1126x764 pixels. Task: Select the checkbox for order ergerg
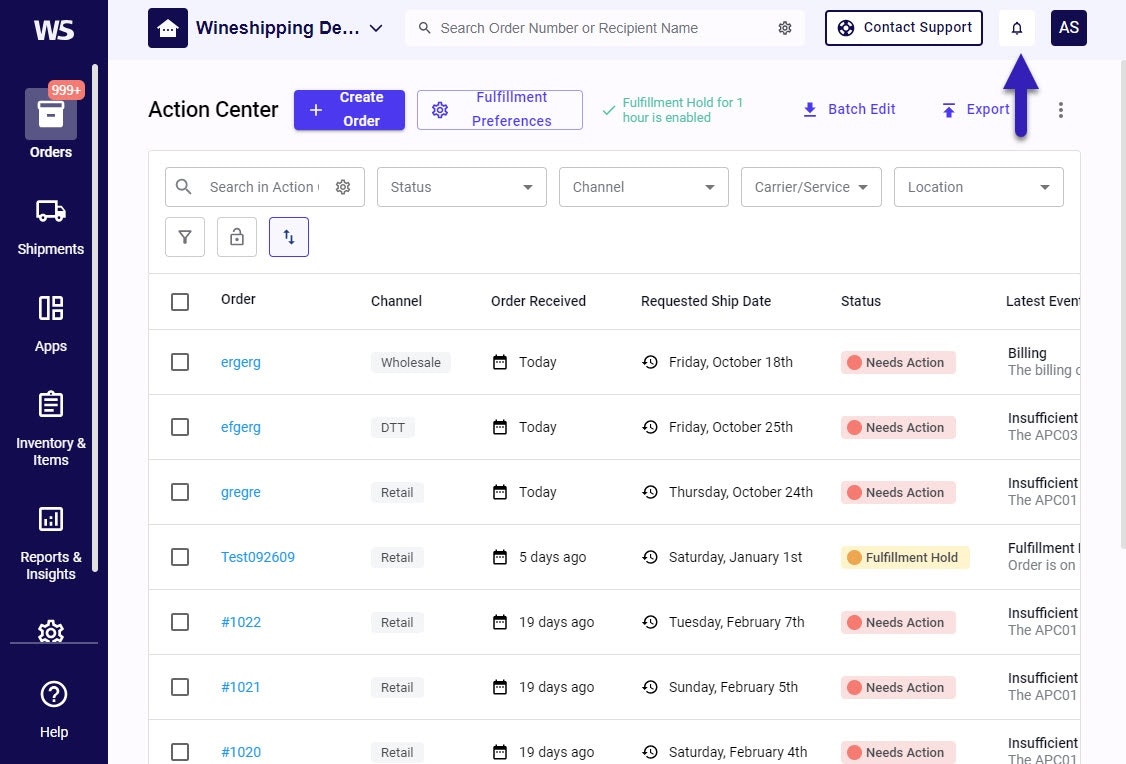[x=180, y=362]
